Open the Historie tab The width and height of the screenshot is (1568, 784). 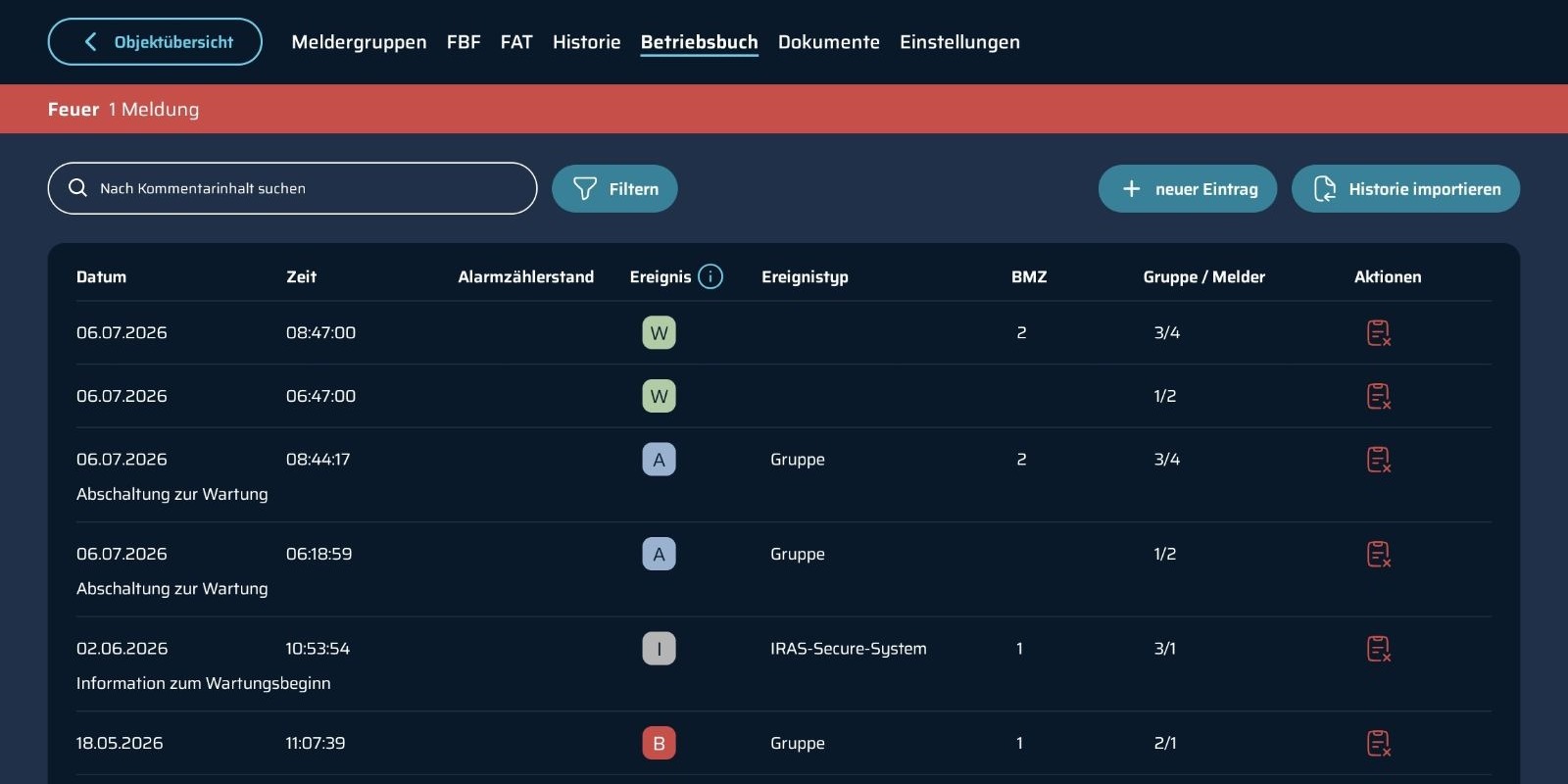tap(586, 42)
